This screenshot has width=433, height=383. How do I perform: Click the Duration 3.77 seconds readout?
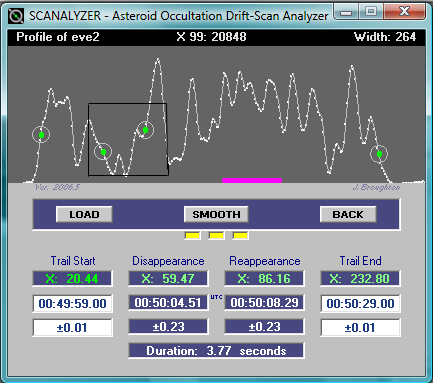[216, 351]
